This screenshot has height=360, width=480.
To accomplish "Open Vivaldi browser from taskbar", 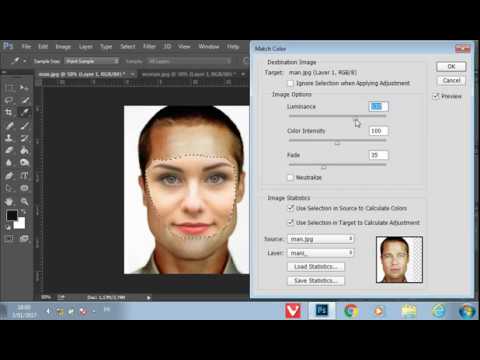I will coord(293,311).
